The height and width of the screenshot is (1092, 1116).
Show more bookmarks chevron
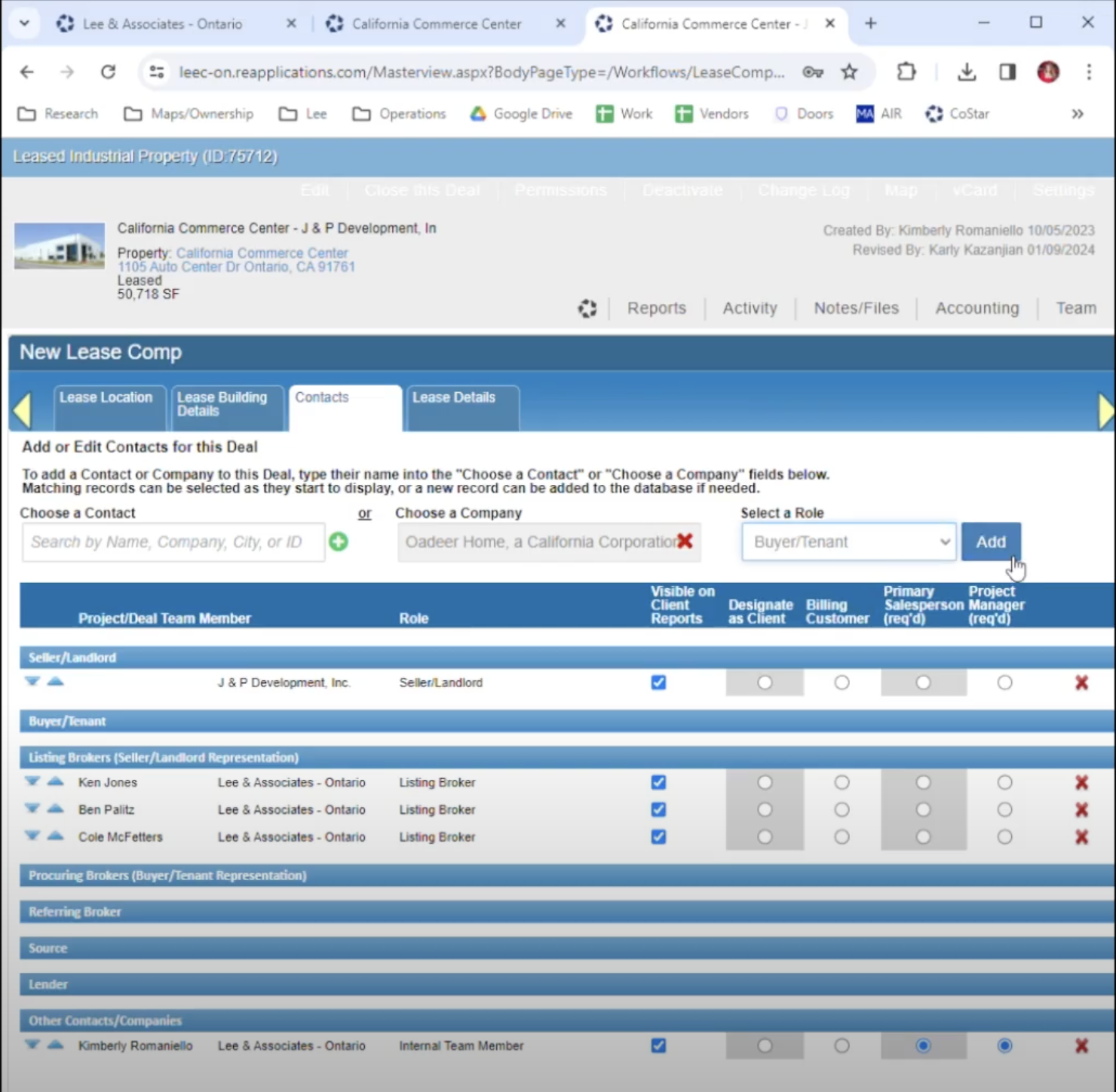1078,114
